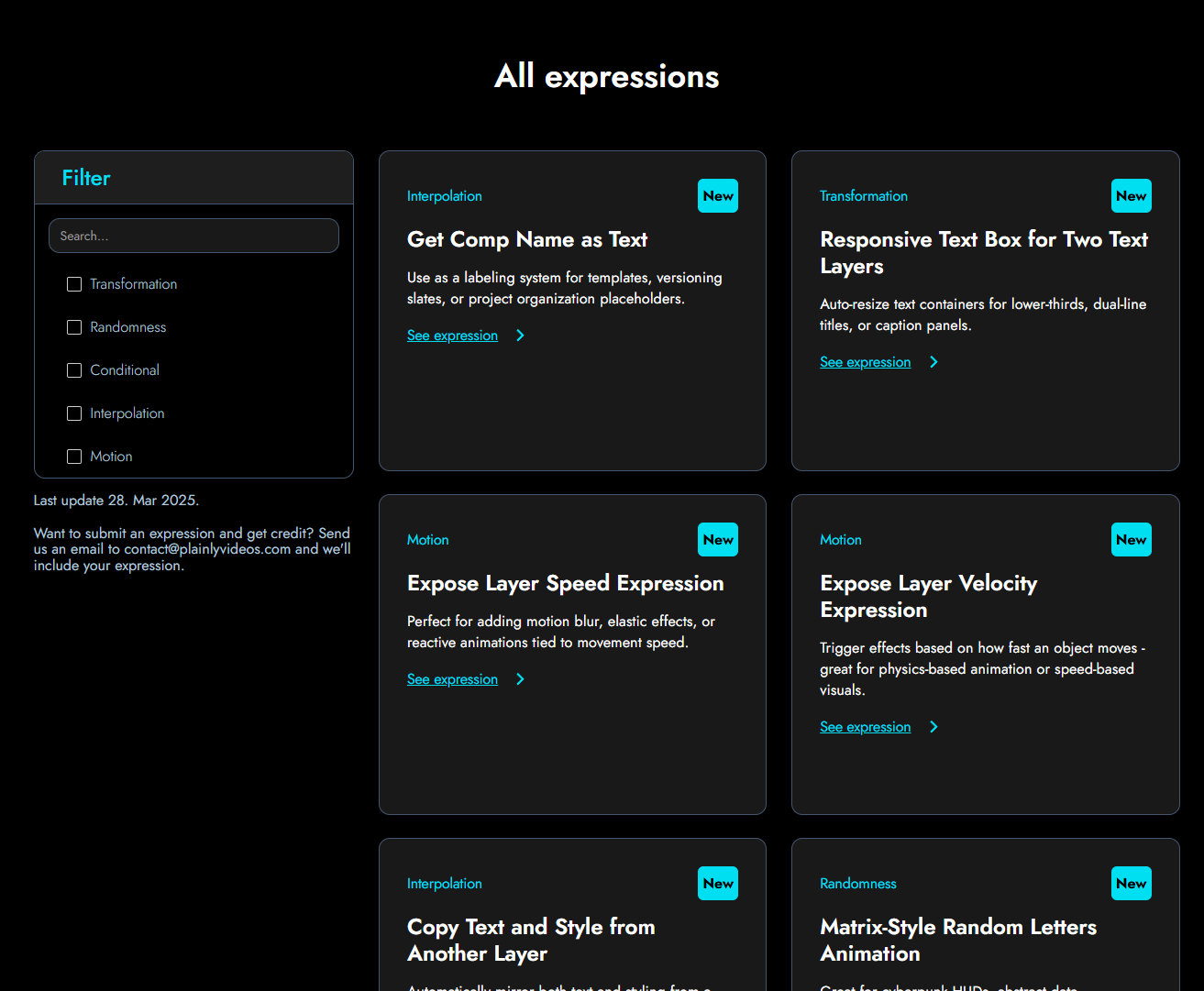Click inside the Search filter field
The width and height of the screenshot is (1204, 991).
pyautogui.click(x=193, y=236)
